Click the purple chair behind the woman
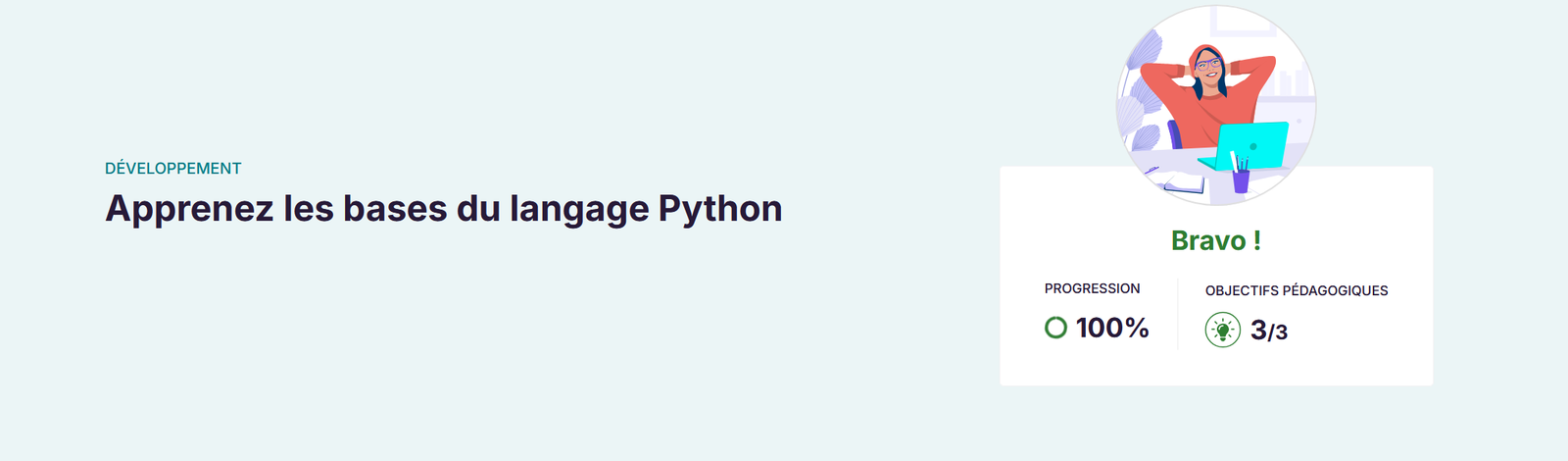Image resolution: width=1568 pixels, height=461 pixels. coord(1174,134)
